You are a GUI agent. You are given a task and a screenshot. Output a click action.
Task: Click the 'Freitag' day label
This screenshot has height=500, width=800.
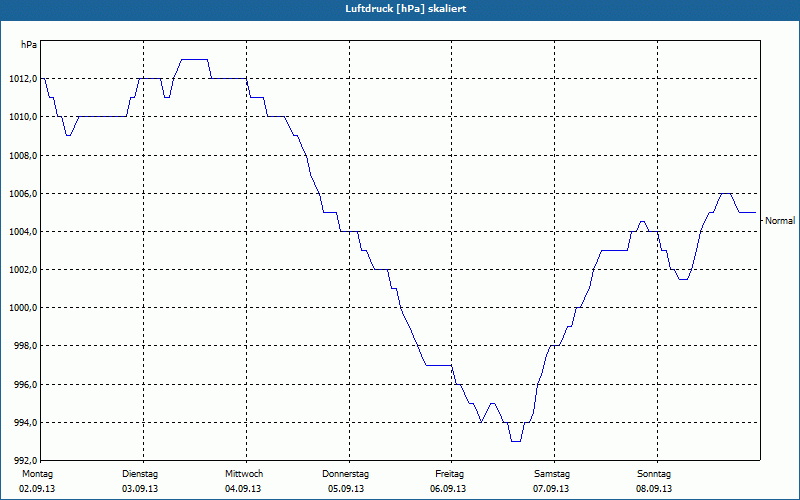click(x=449, y=474)
